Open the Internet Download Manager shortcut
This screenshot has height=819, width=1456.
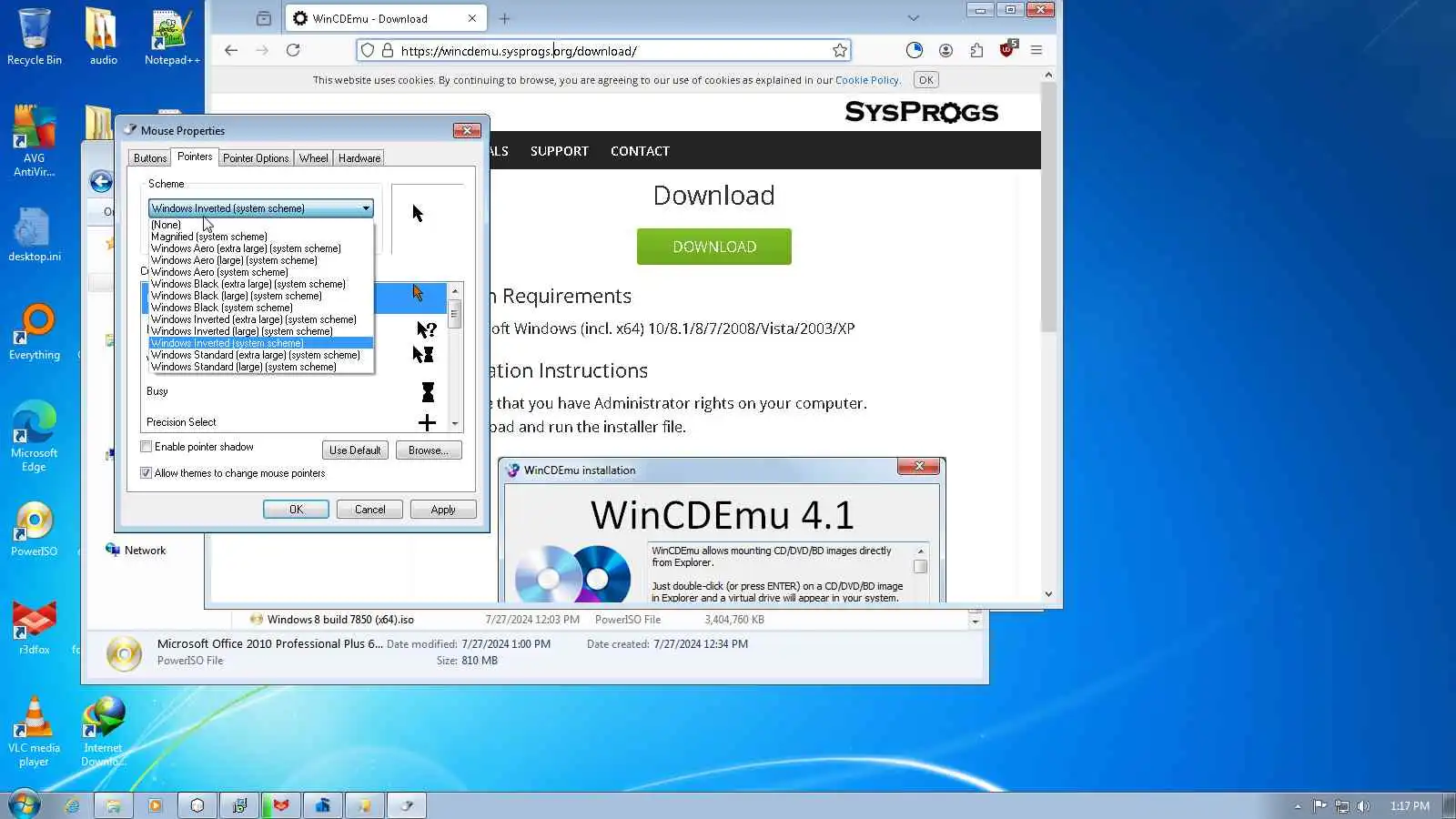click(x=103, y=732)
